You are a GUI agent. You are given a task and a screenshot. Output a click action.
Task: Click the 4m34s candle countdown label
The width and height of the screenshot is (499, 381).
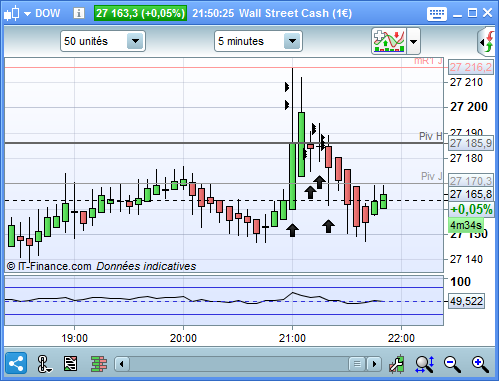tap(466, 225)
